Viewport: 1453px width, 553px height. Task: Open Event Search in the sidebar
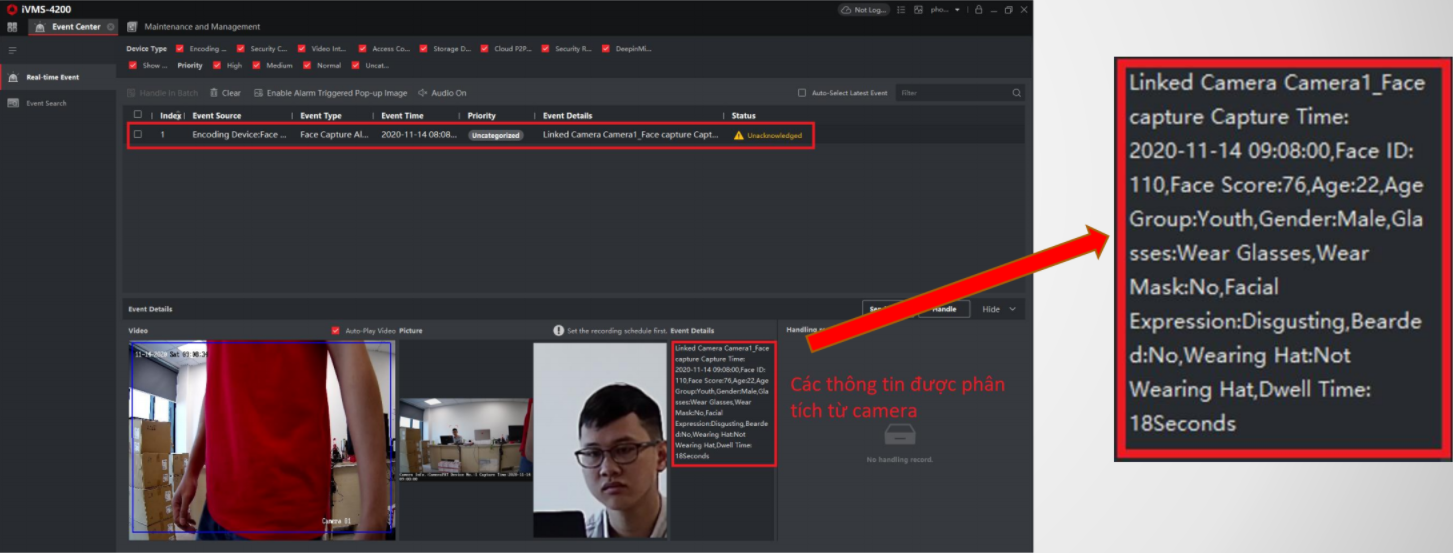tap(46, 103)
